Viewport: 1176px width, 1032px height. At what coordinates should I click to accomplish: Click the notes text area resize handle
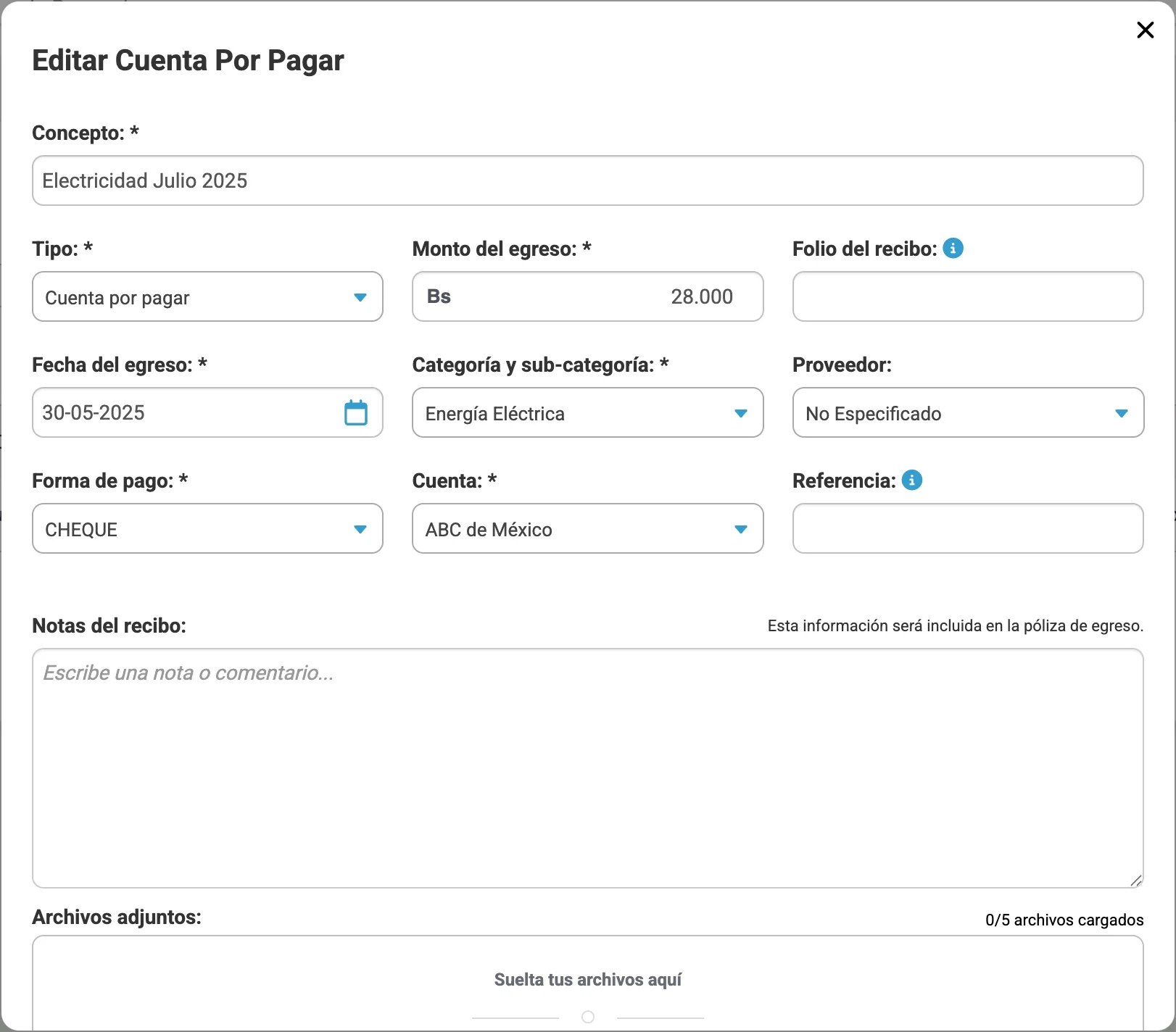1135,880
